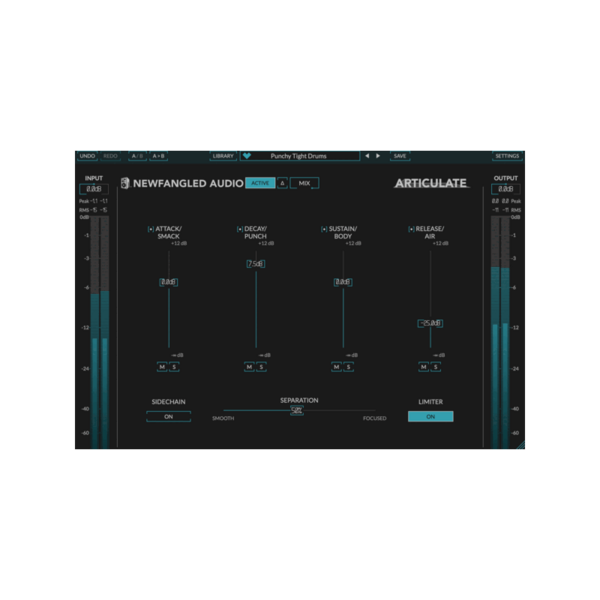Click the output level meter
This screenshot has height=600, width=600.
(x=501, y=332)
